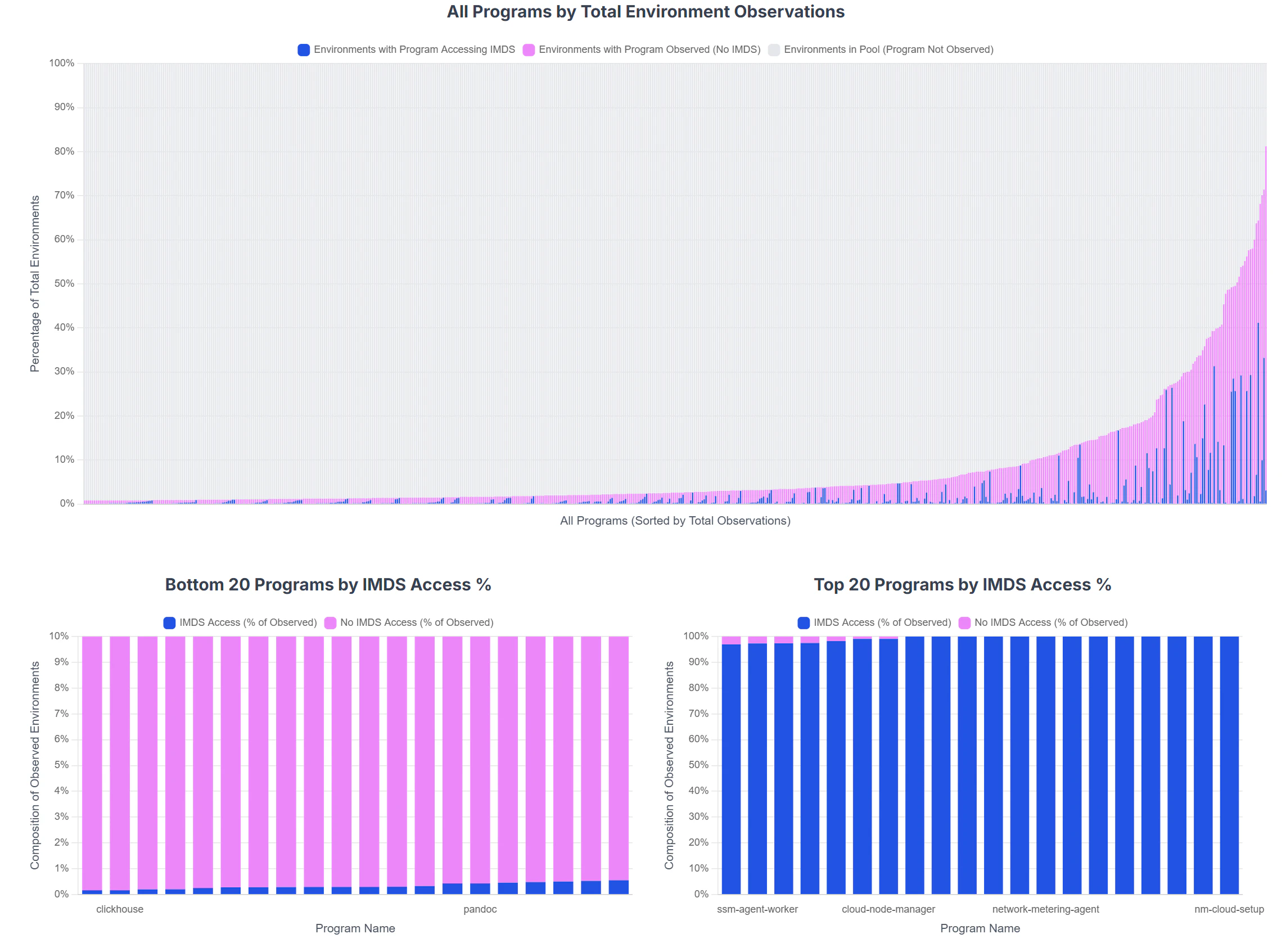Click the network-metering-agent axis label
Viewport: 1286px width, 952px height.
tap(1045, 909)
